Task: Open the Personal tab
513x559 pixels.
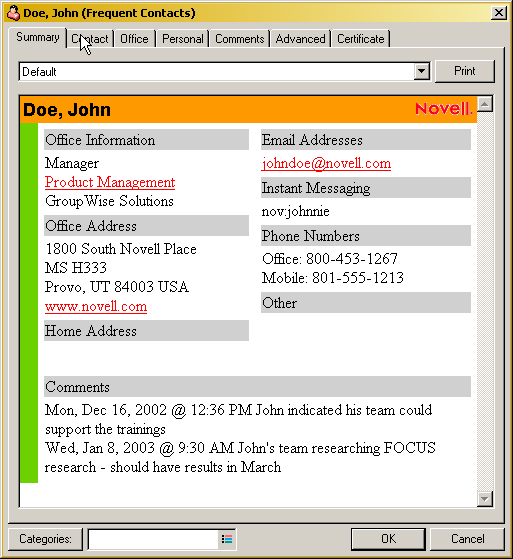Action: click(x=183, y=39)
